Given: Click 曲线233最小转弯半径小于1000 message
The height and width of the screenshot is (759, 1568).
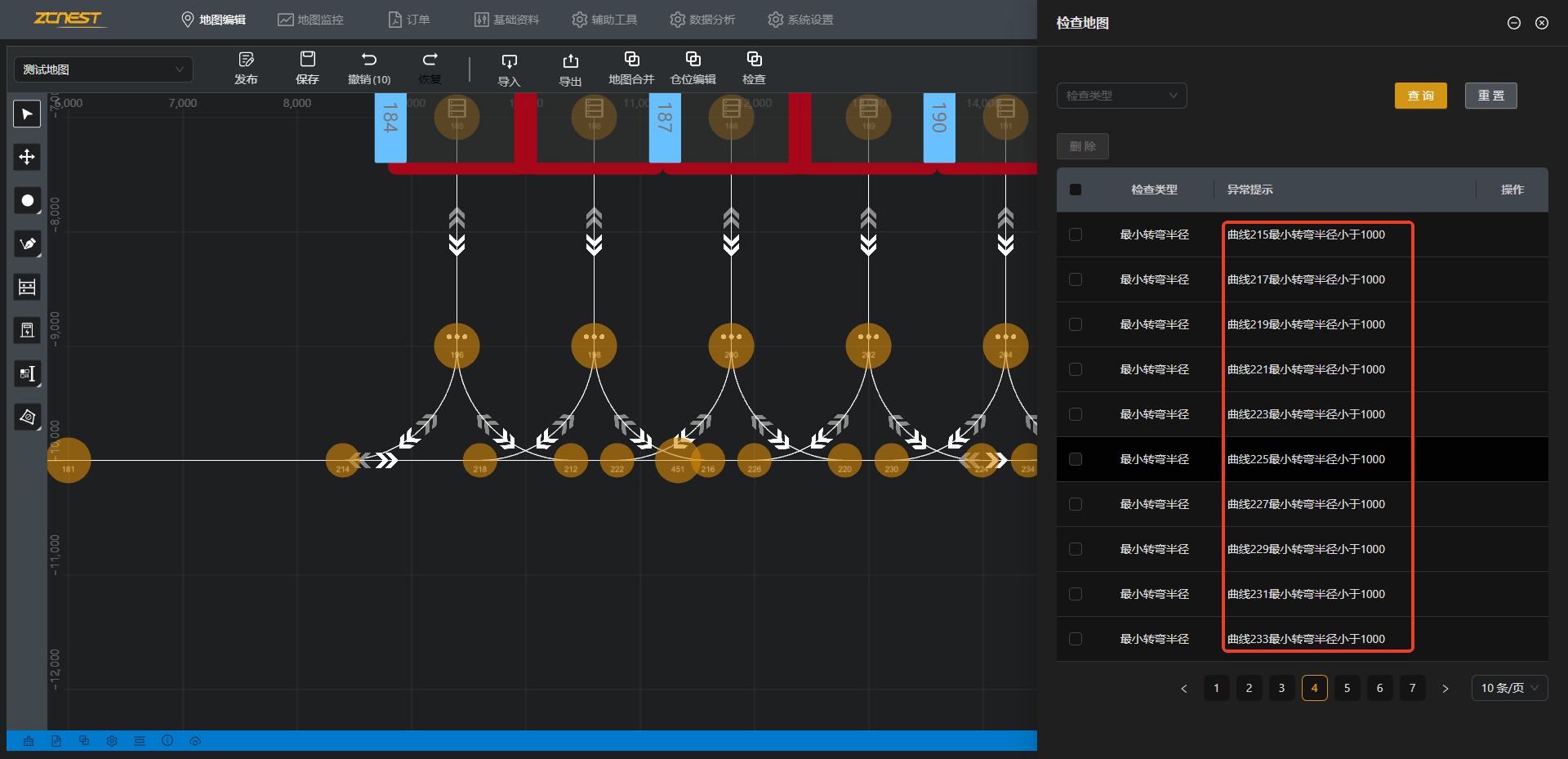Looking at the screenshot, I should click(1306, 639).
